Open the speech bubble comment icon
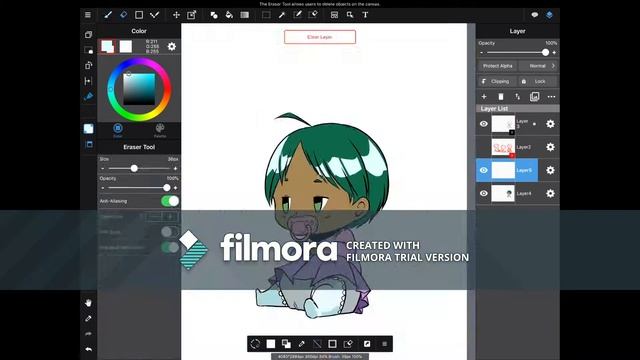The image size is (640, 360). 534,15
